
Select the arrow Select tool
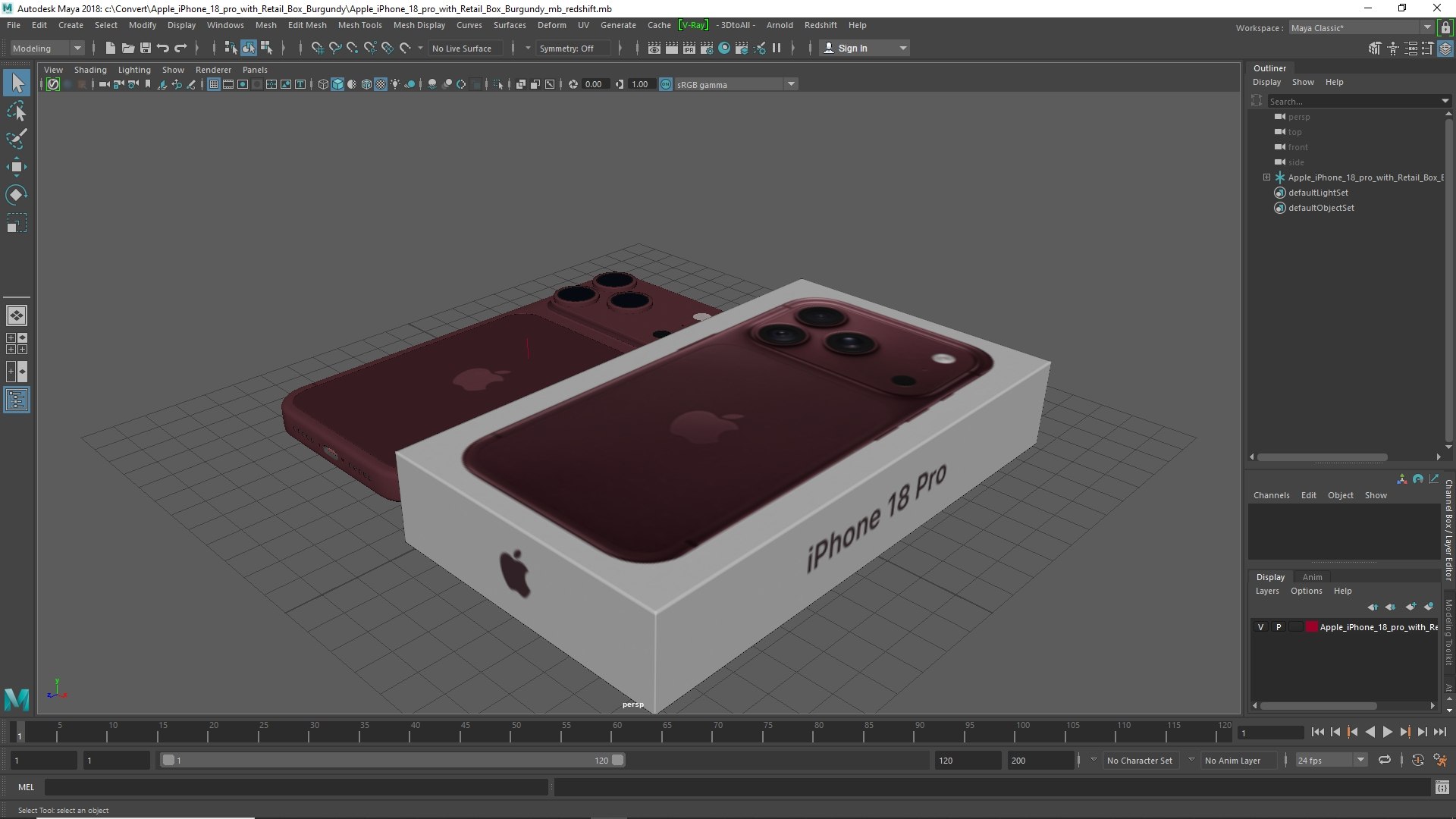(x=17, y=83)
